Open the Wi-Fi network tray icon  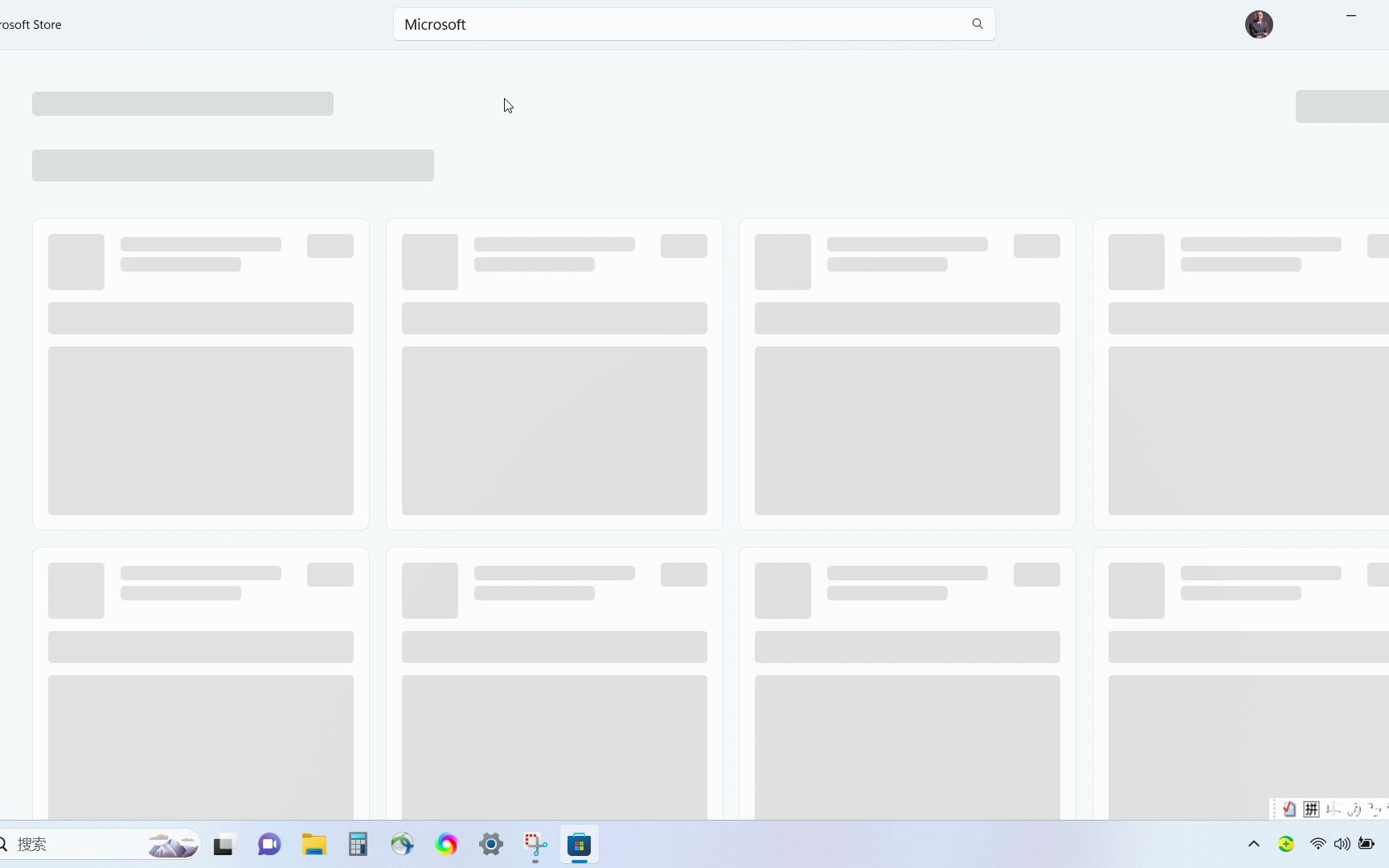pyautogui.click(x=1317, y=844)
